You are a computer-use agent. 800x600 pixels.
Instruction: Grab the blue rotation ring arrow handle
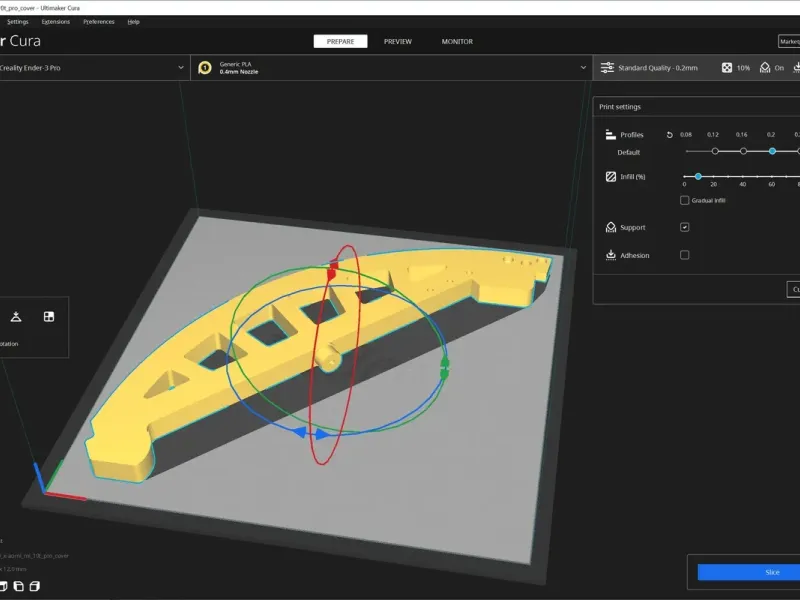click(312, 433)
